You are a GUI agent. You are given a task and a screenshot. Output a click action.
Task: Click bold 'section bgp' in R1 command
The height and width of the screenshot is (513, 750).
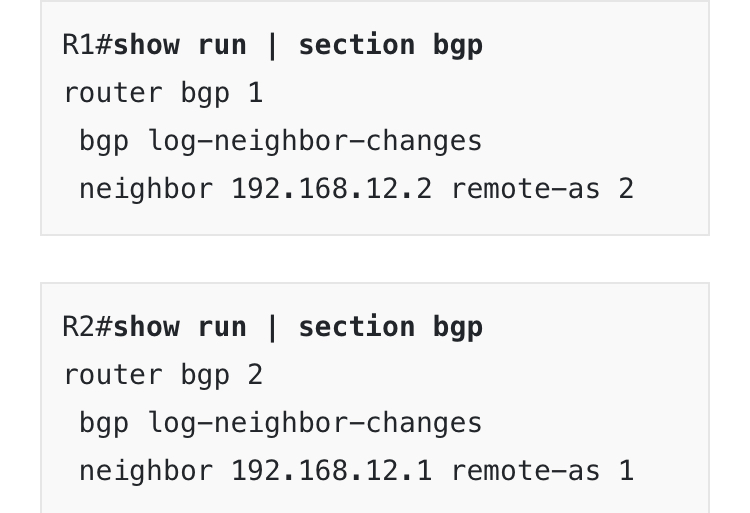pyautogui.click(x=391, y=47)
